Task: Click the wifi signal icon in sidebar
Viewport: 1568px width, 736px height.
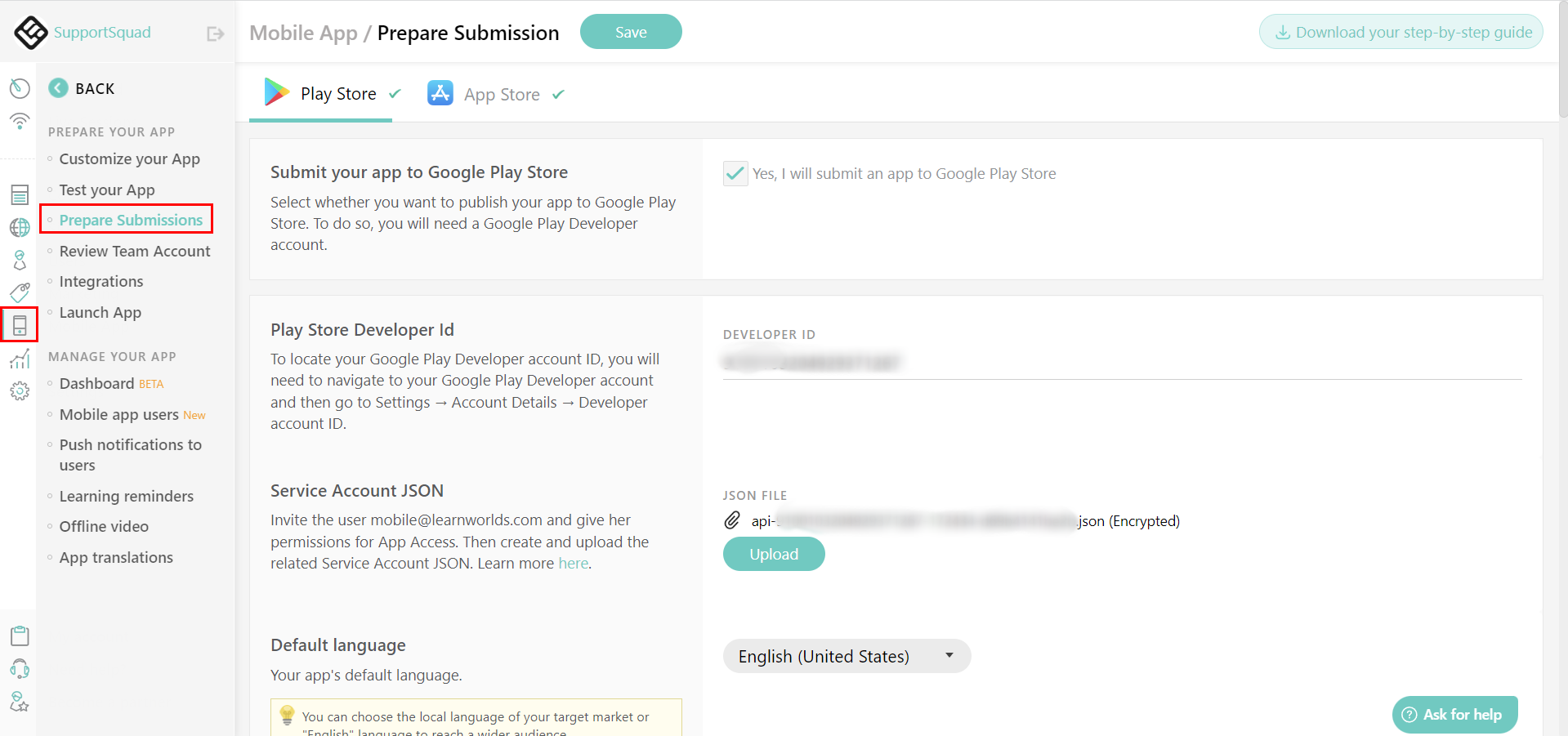Action: [19, 121]
